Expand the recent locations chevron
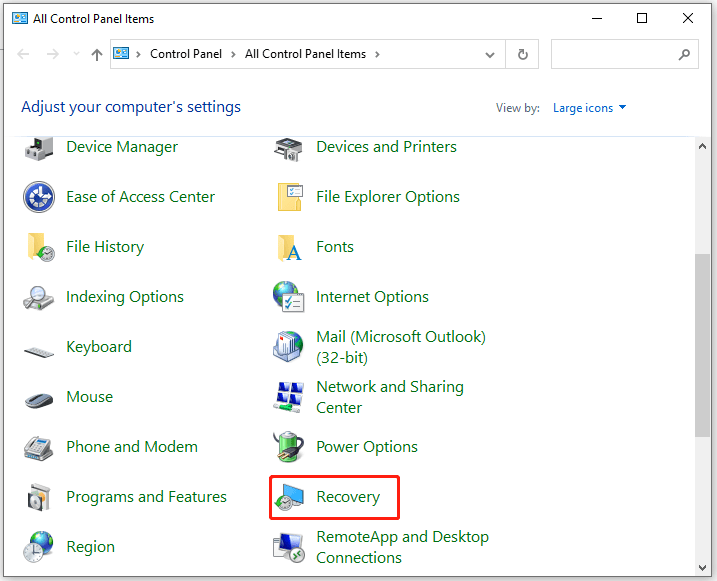 76,54
